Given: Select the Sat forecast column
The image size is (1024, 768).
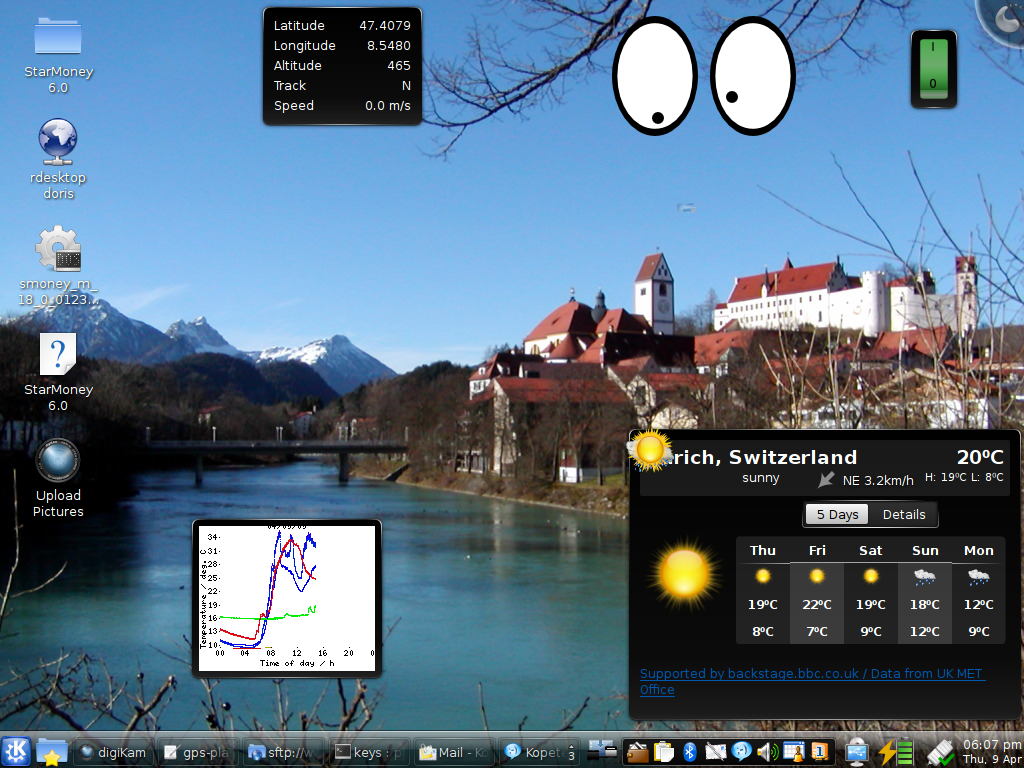Looking at the screenshot, I should tap(871, 590).
